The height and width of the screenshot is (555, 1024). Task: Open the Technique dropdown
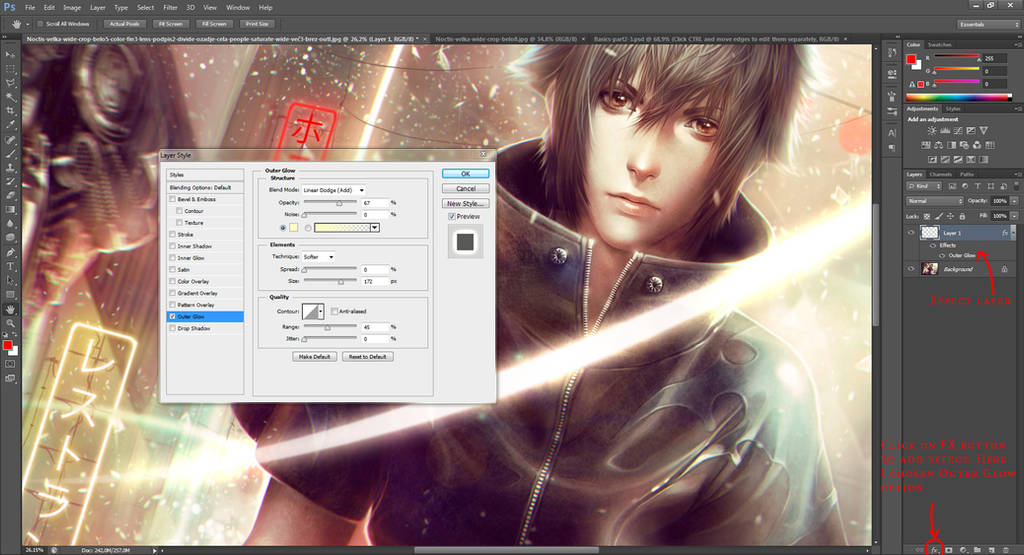[x=319, y=257]
